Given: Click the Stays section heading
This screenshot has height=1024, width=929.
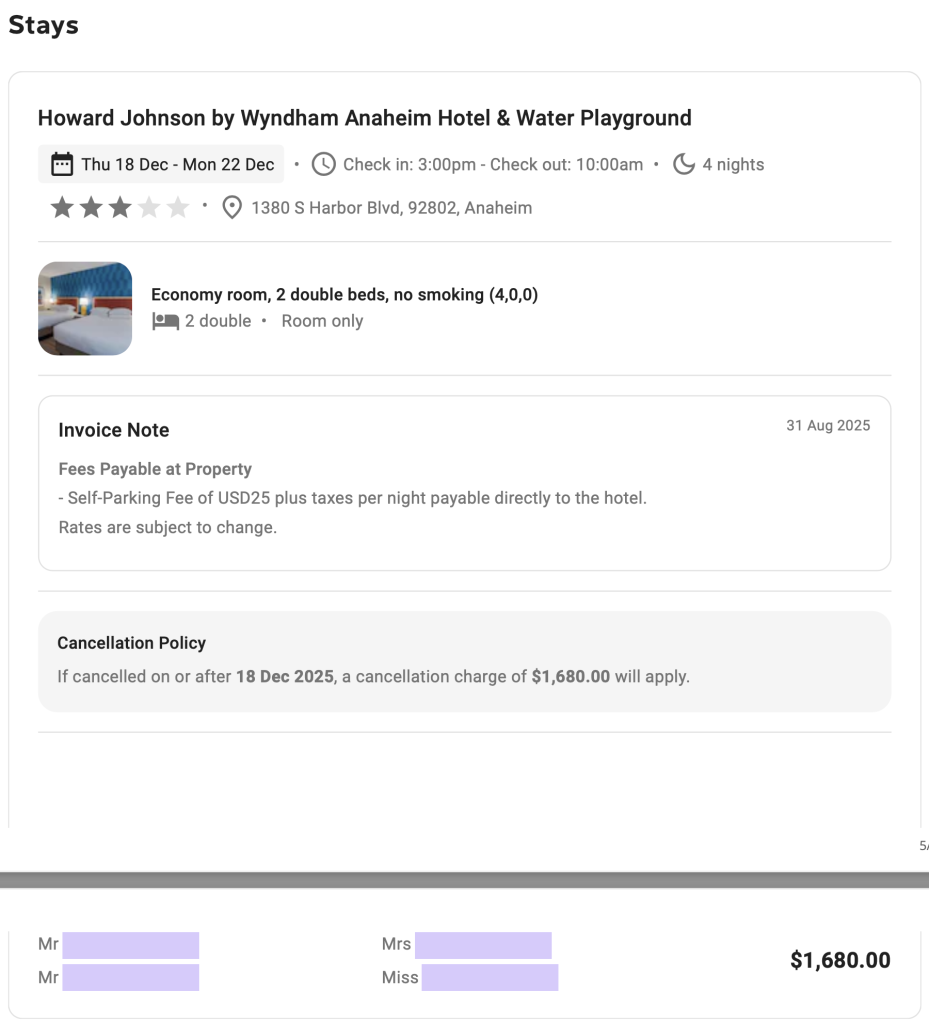Looking at the screenshot, I should pyautogui.click(x=43, y=26).
